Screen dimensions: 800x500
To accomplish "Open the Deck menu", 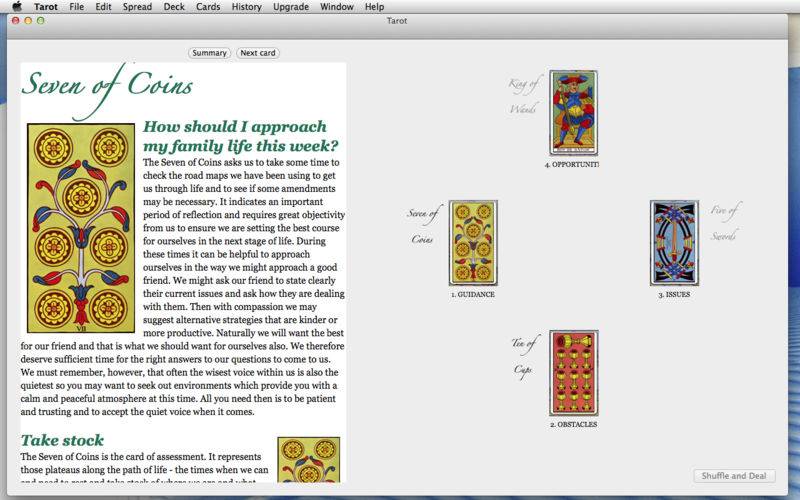I will tap(174, 7).
